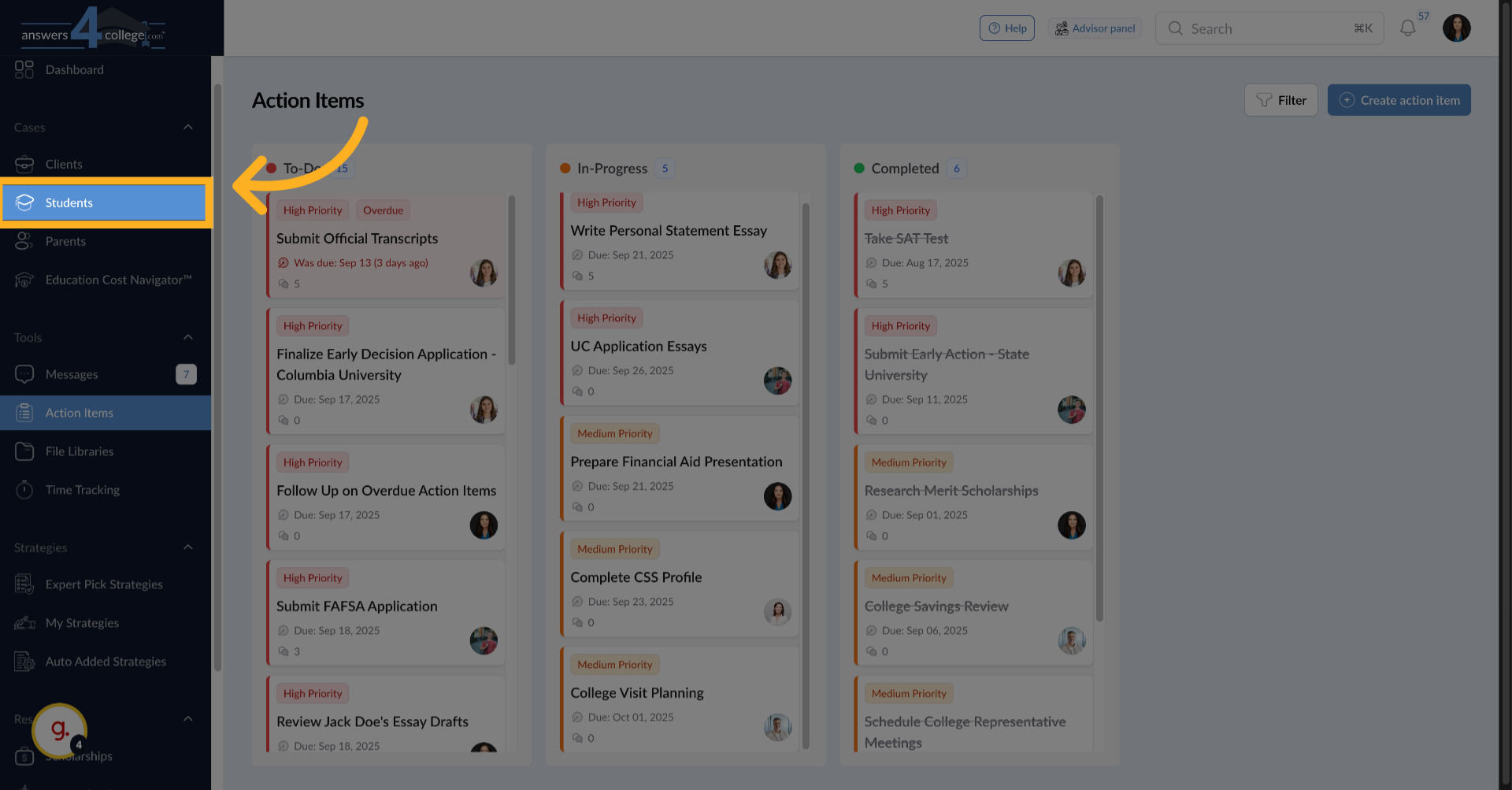1512x790 pixels.
Task: Click the Expert Pick Strategies icon
Action: (24, 584)
